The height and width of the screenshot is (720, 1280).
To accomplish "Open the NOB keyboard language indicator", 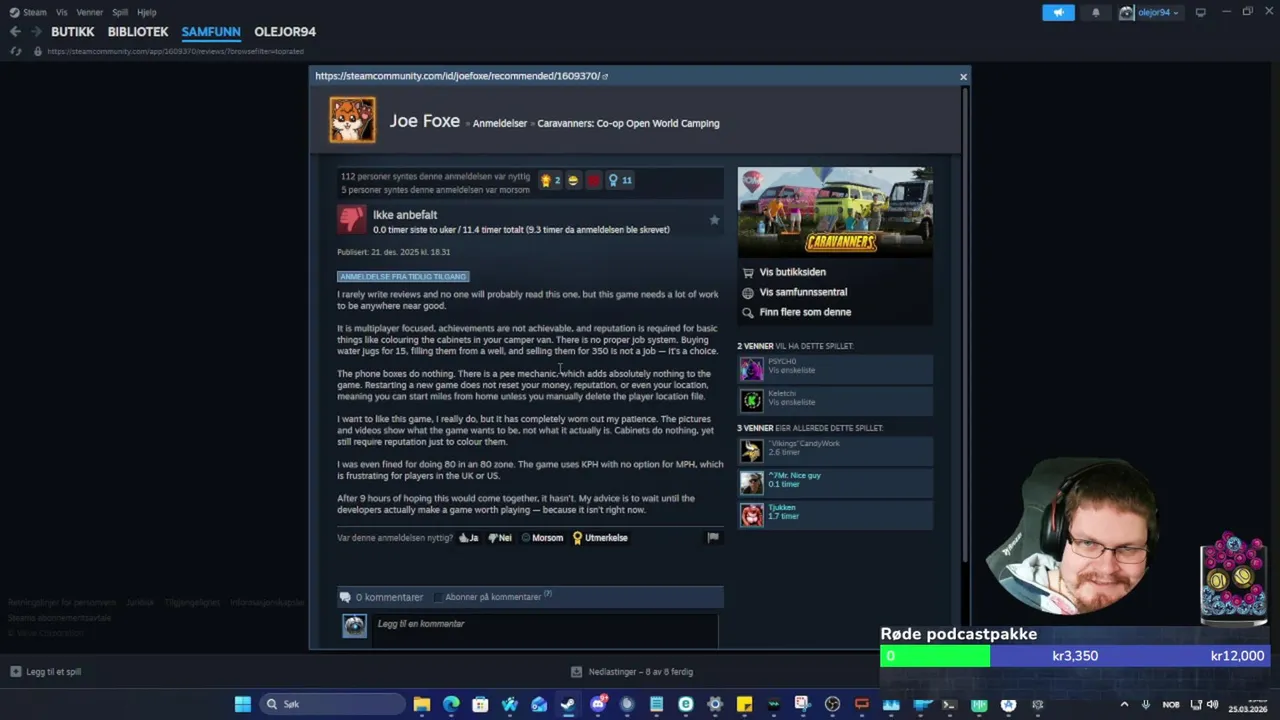I will click(1171, 704).
